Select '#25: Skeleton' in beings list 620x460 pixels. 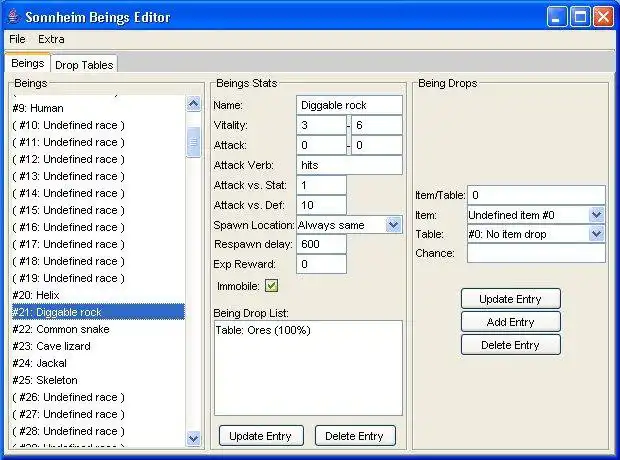tap(98, 380)
